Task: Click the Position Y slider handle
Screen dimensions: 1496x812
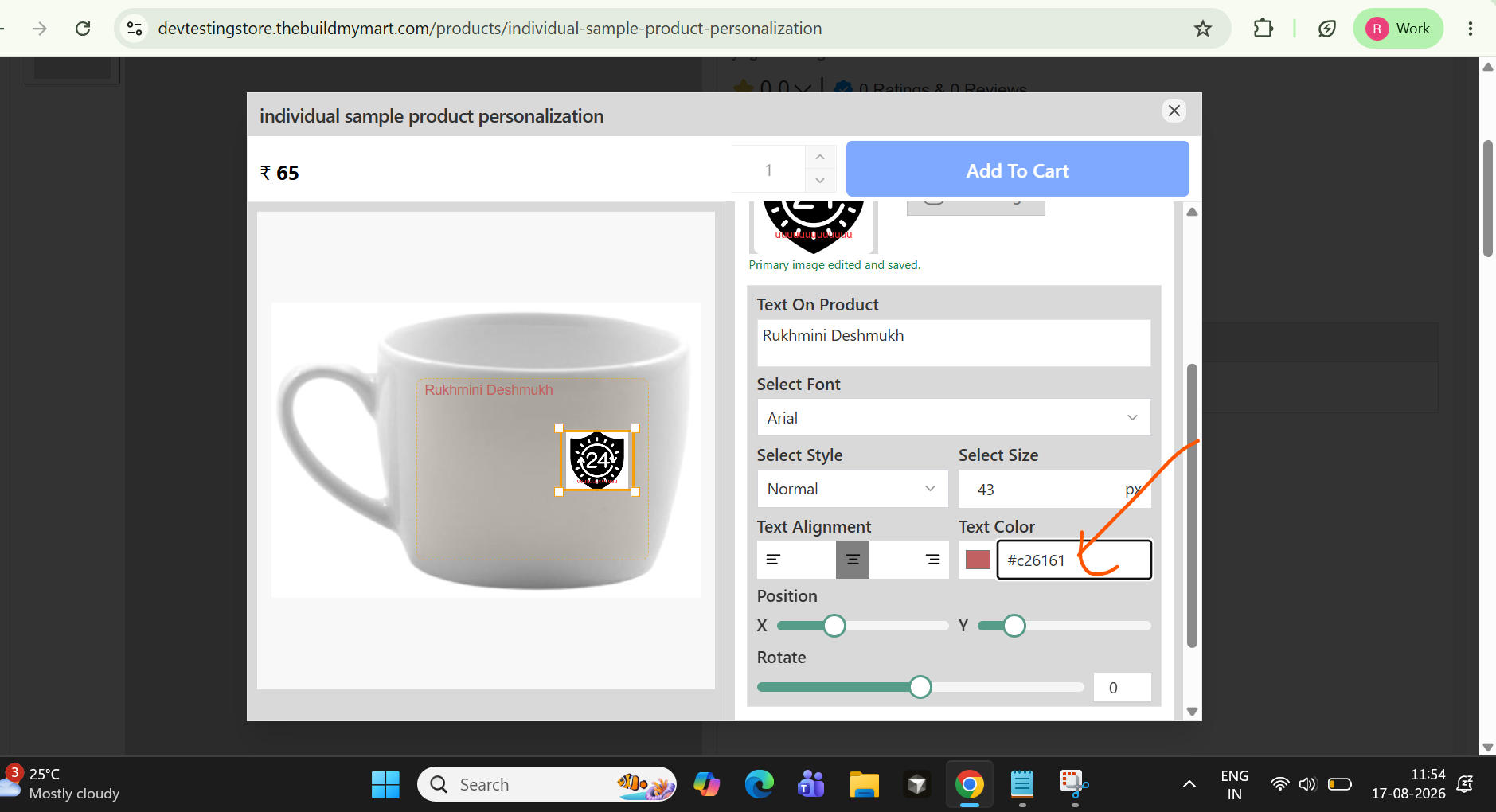Action: 1014,626
